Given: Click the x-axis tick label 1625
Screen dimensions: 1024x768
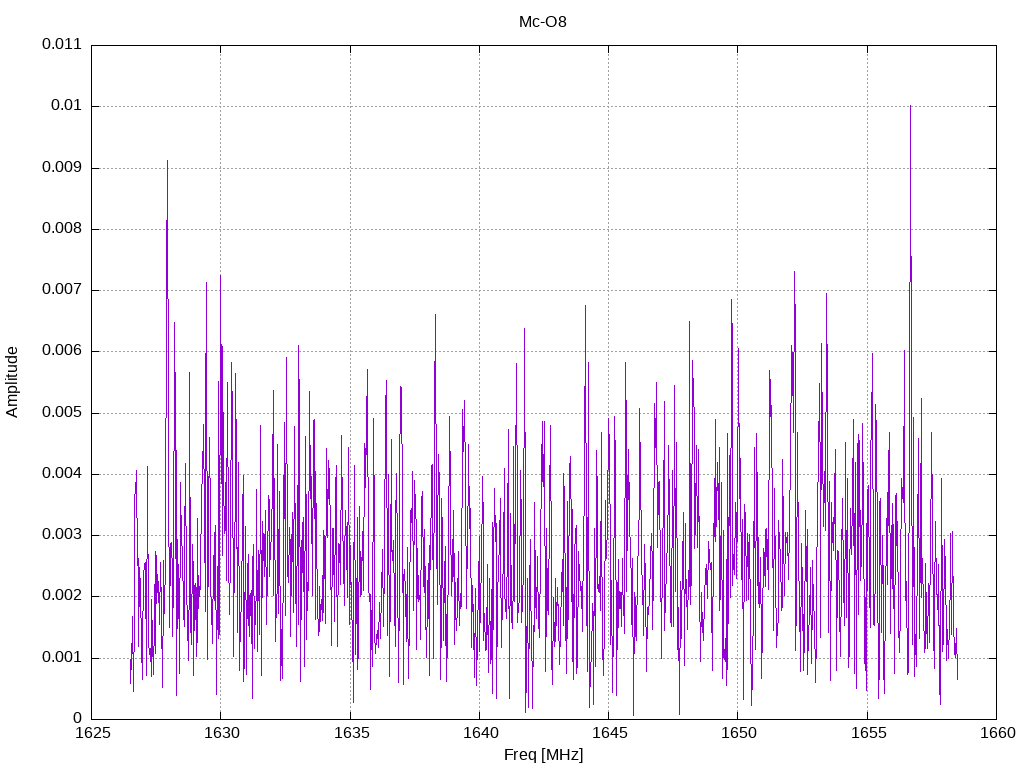Looking at the screenshot, I should pyautogui.click(x=92, y=733).
